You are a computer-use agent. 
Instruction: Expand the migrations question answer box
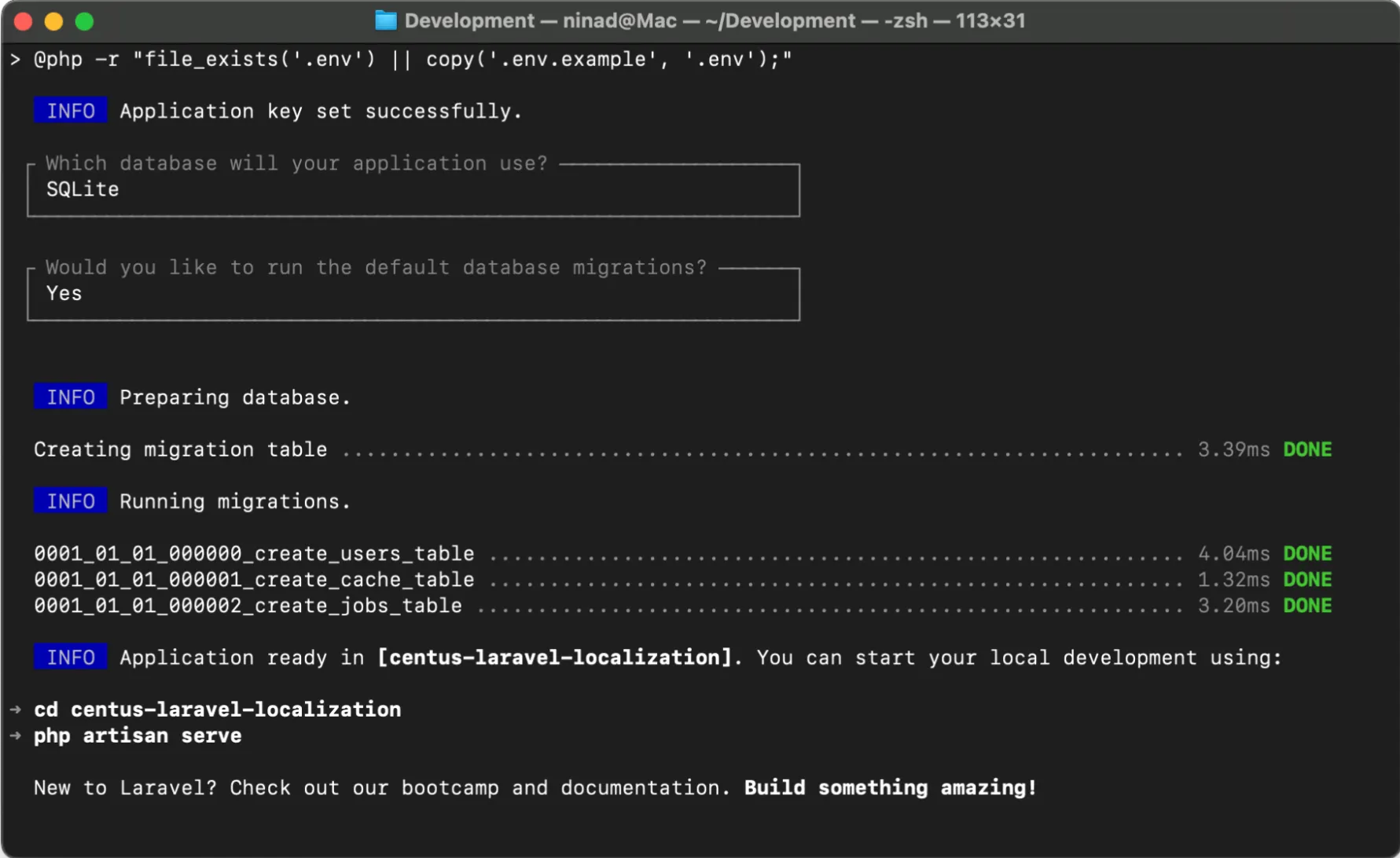tap(413, 294)
